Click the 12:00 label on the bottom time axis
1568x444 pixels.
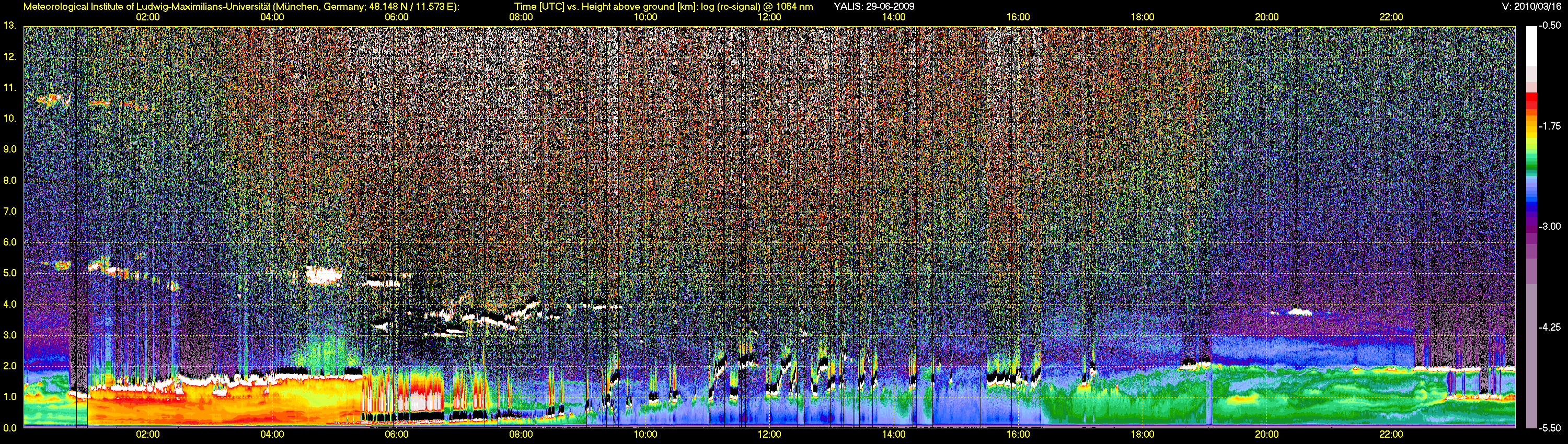[x=769, y=434]
